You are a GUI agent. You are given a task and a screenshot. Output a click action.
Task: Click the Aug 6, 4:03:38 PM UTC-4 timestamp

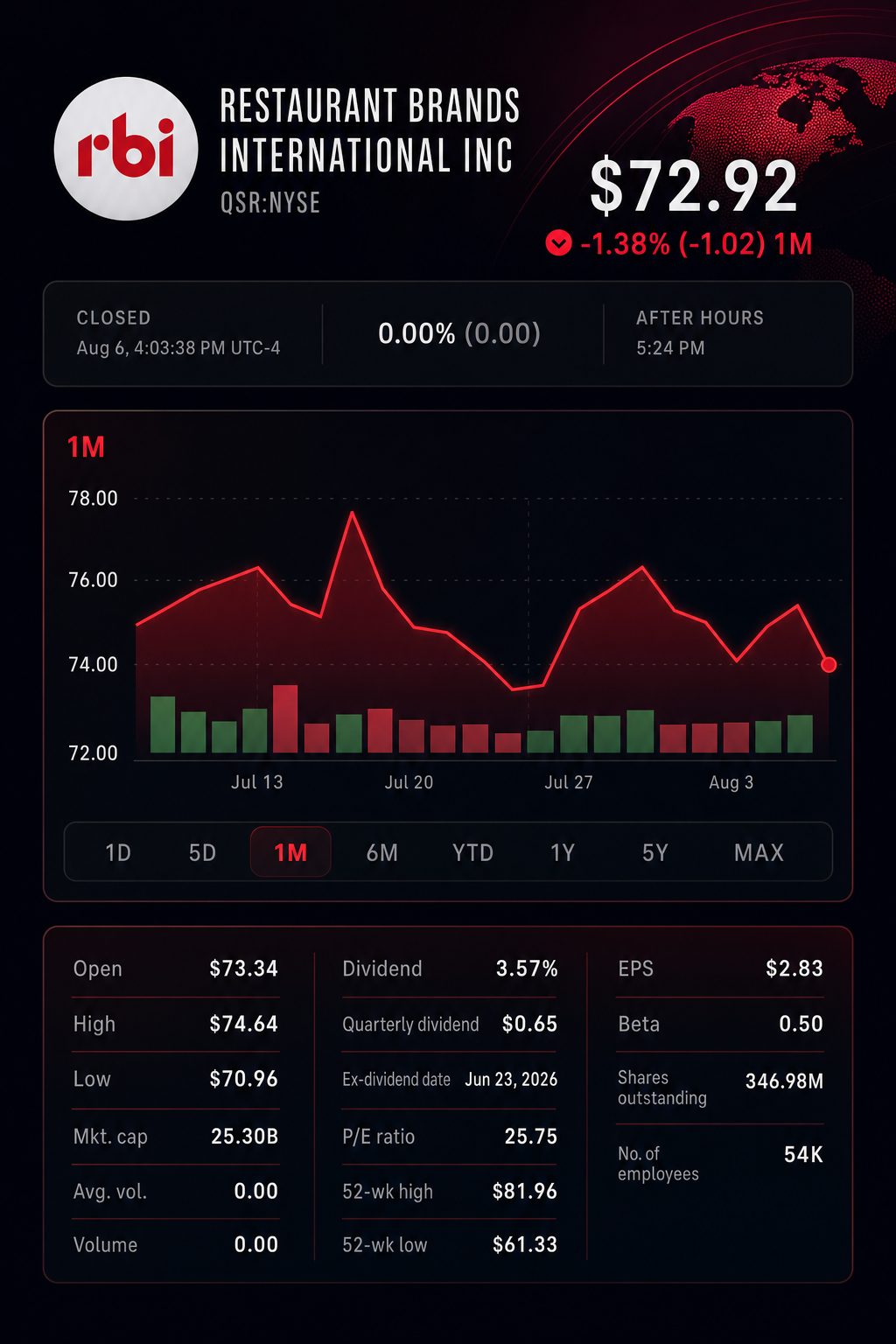point(178,348)
